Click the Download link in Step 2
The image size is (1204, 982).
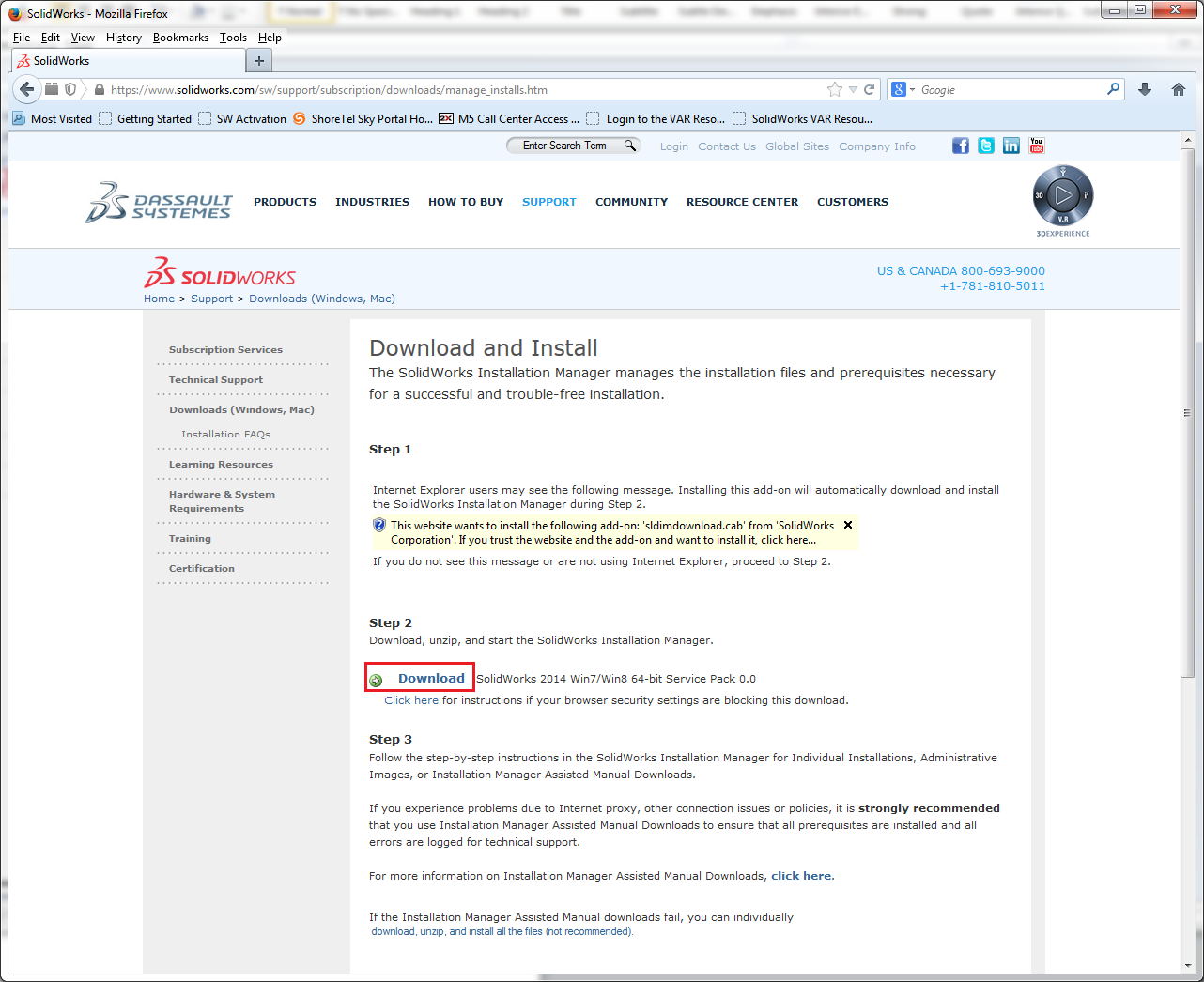click(x=431, y=678)
